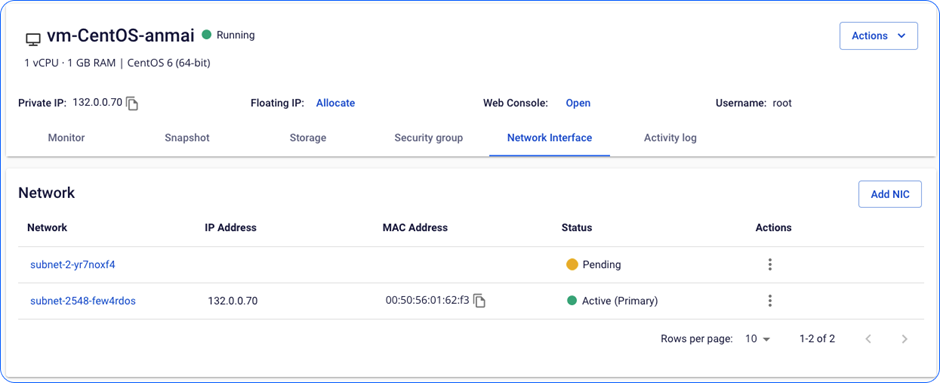Click IP address 132.0.0.70 in table
Image resolution: width=940 pixels, height=383 pixels.
coord(233,301)
